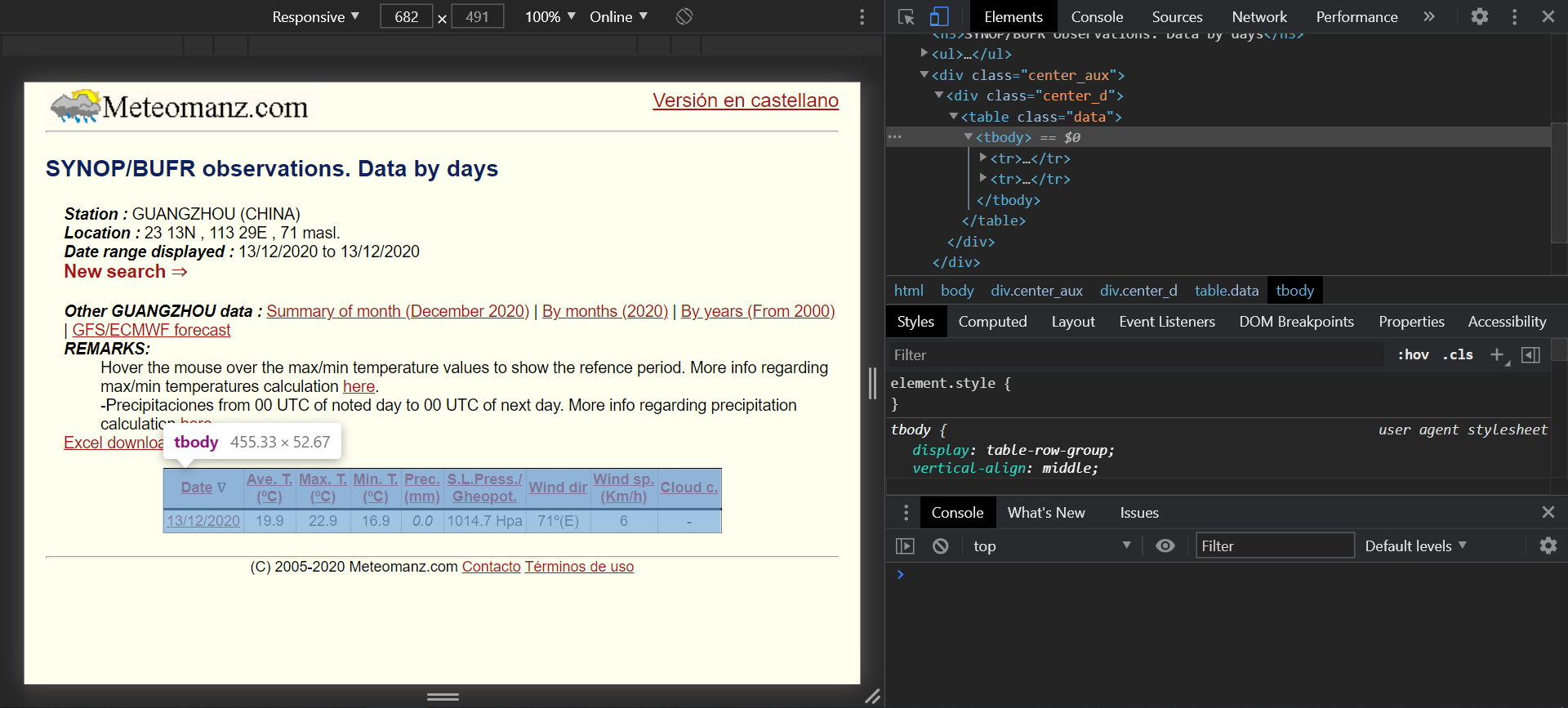Expand the second tr node

(x=983, y=178)
